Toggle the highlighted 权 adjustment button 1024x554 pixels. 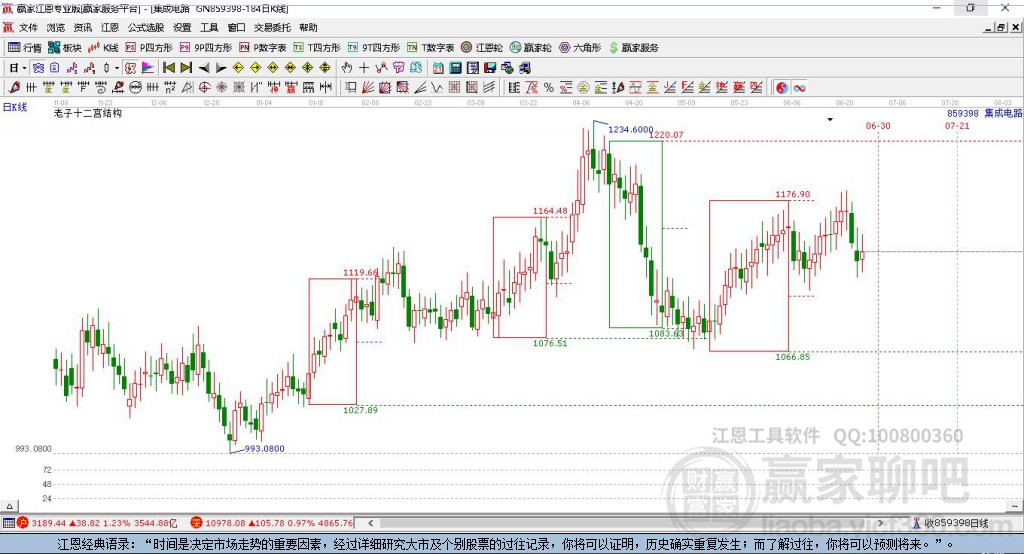tap(131, 68)
